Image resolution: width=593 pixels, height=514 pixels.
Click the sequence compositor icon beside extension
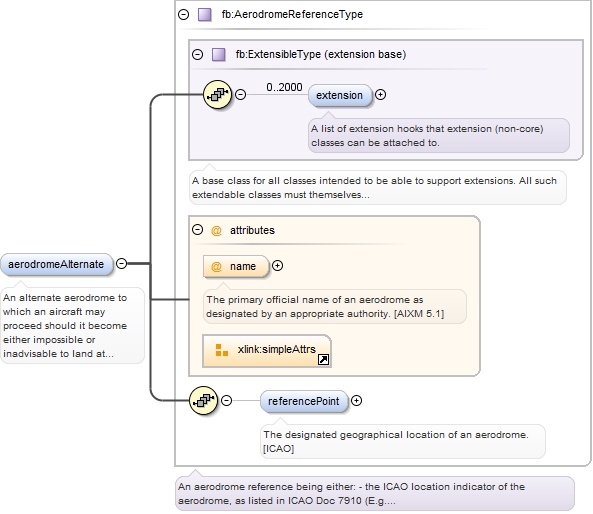(217, 94)
